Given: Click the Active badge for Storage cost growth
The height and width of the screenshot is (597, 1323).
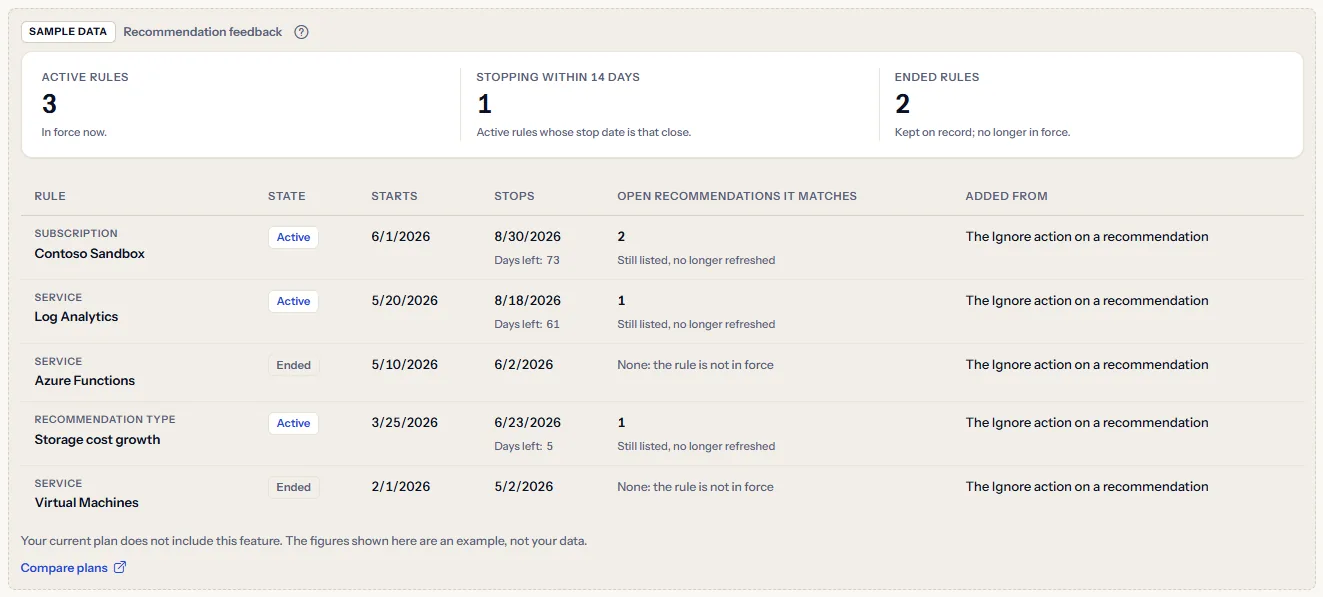Looking at the screenshot, I should point(293,424).
